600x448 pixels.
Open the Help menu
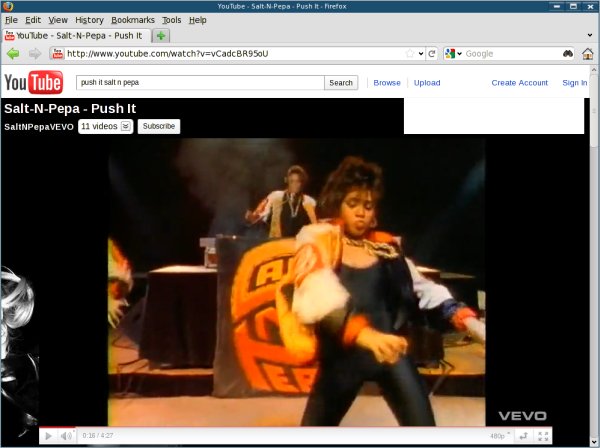pos(197,20)
